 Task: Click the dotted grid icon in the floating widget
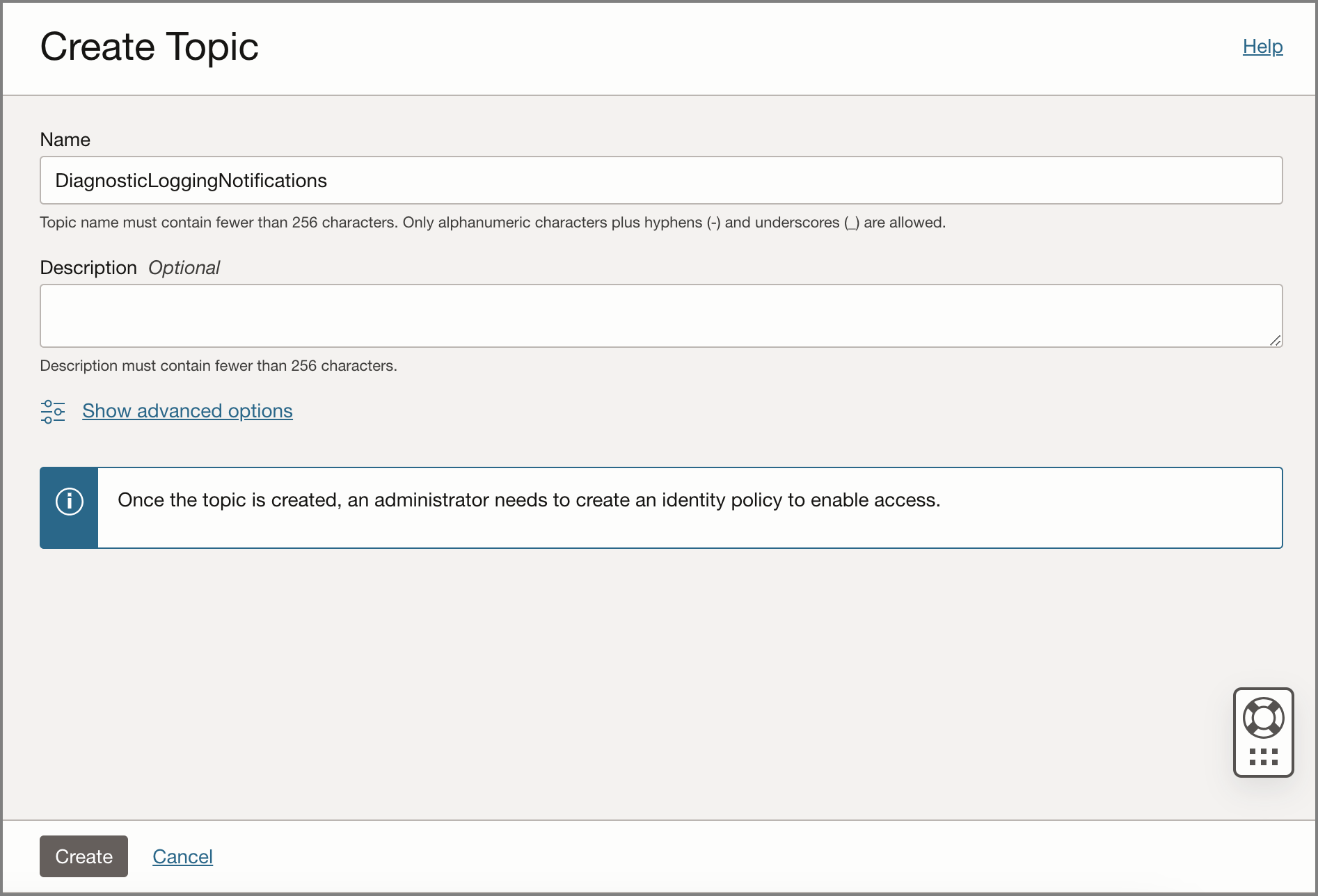(1263, 758)
